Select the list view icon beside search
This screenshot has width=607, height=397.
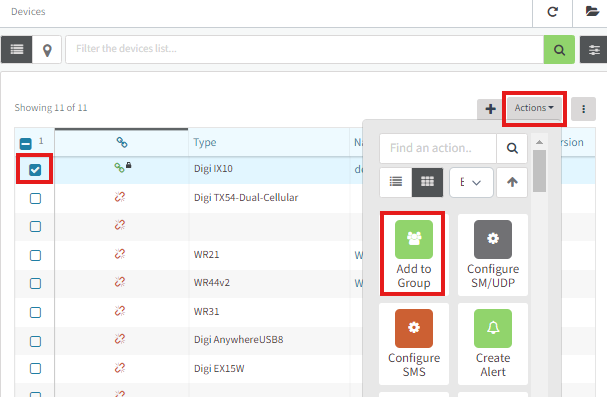pyautogui.click(x=17, y=50)
